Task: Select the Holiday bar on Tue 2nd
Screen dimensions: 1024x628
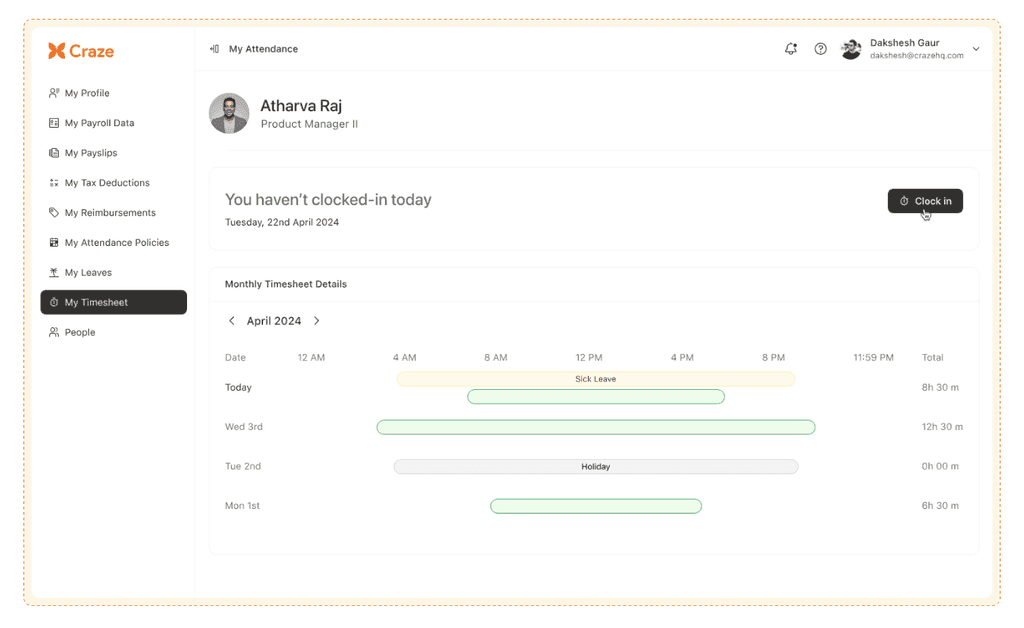Action: click(596, 466)
